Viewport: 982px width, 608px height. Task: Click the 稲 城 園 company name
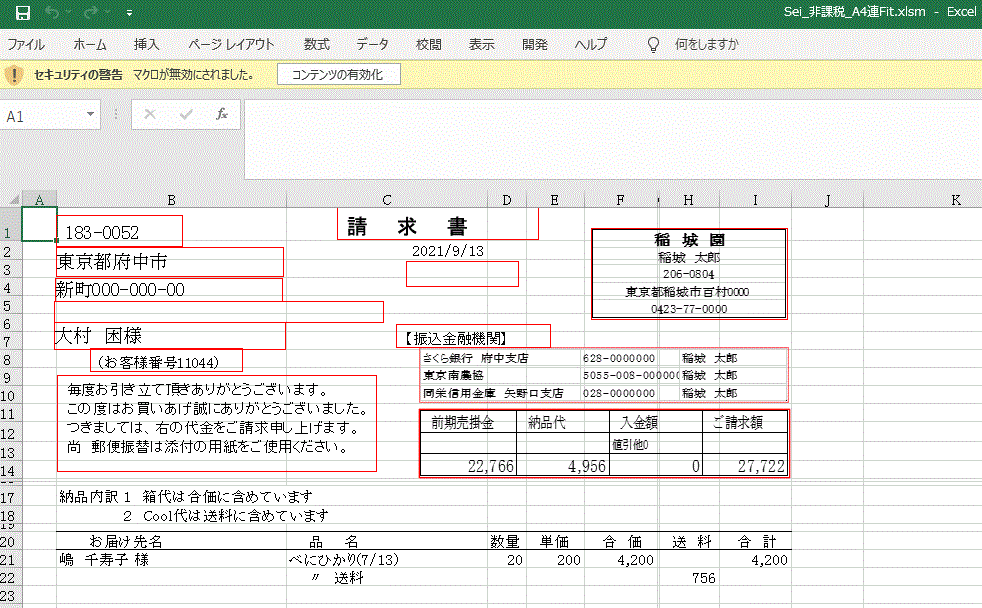(x=689, y=240)
